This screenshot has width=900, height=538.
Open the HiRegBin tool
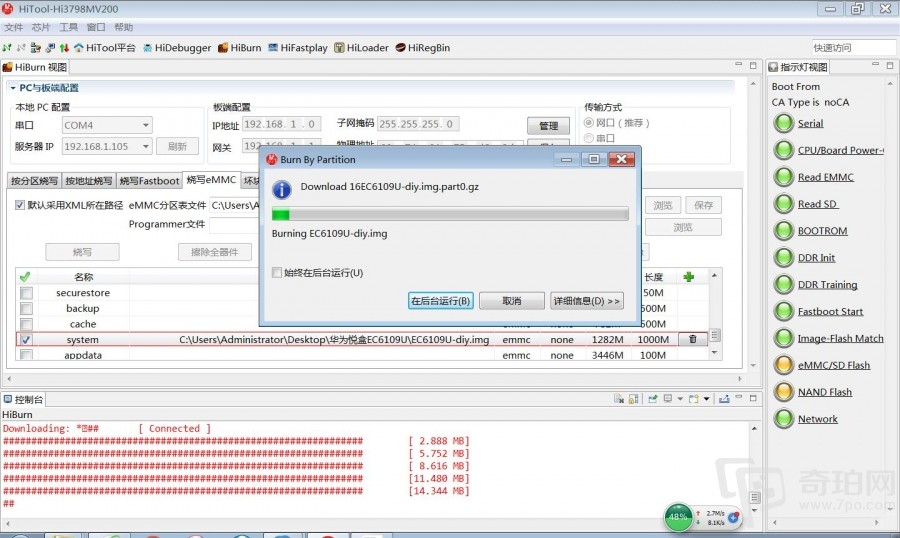click(x=422, y=48)
